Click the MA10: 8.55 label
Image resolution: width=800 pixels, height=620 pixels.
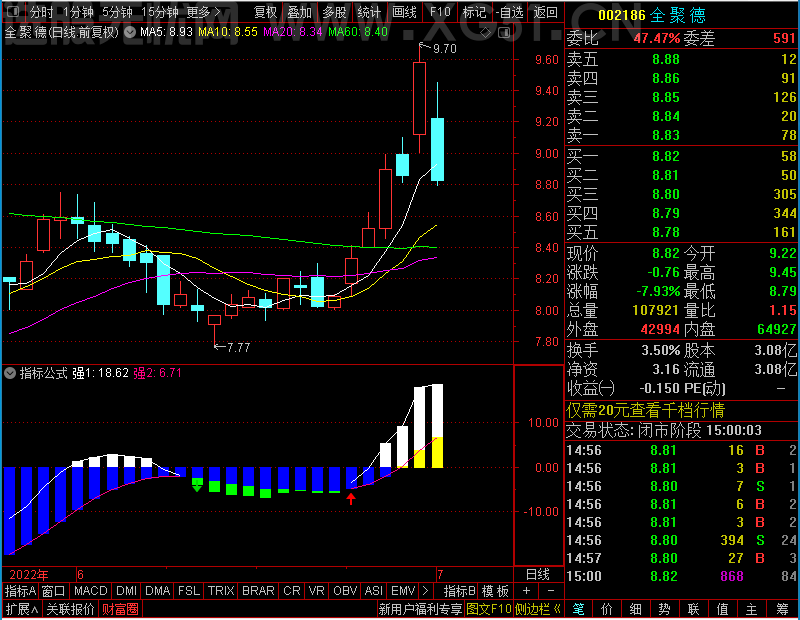[x=228, y=32]
